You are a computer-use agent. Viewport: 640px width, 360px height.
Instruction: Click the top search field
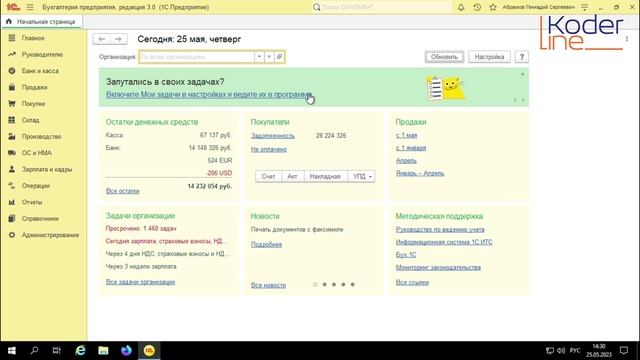coord(382,7)
